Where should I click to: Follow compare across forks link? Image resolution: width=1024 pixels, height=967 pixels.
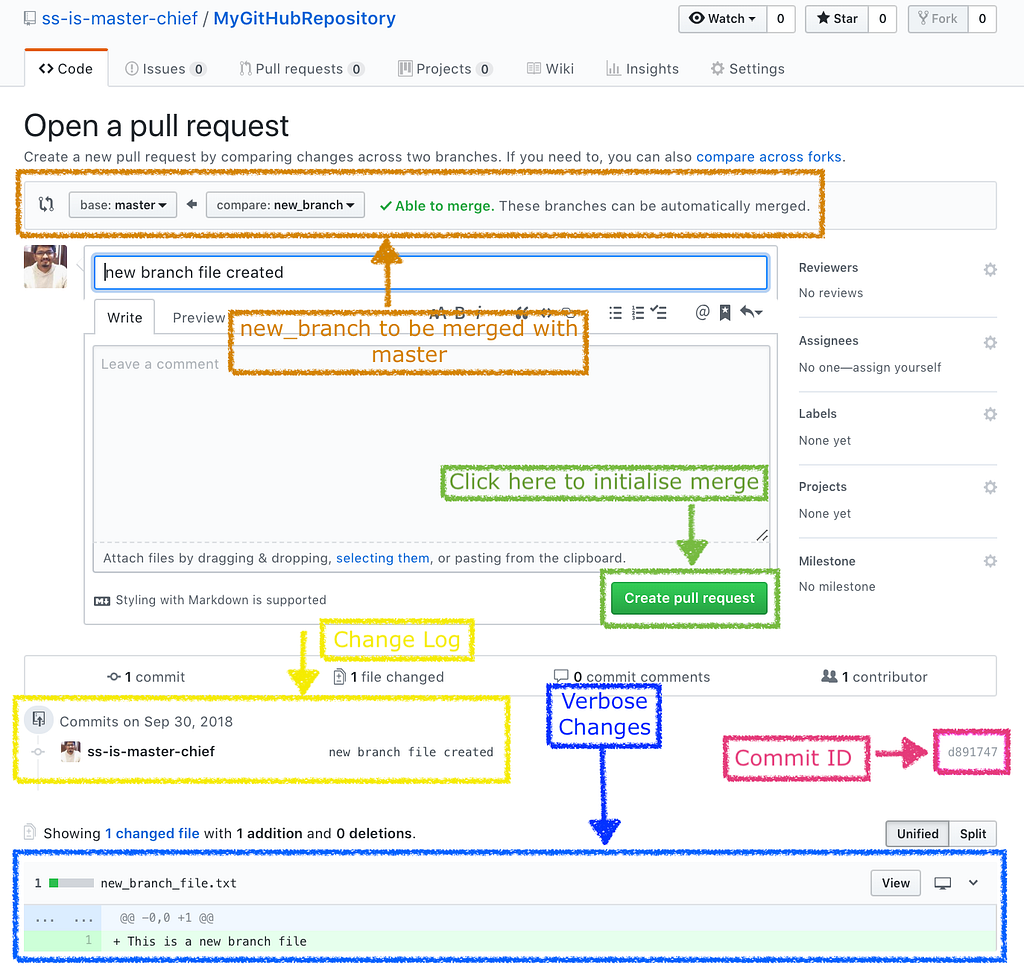coord(769,157)
